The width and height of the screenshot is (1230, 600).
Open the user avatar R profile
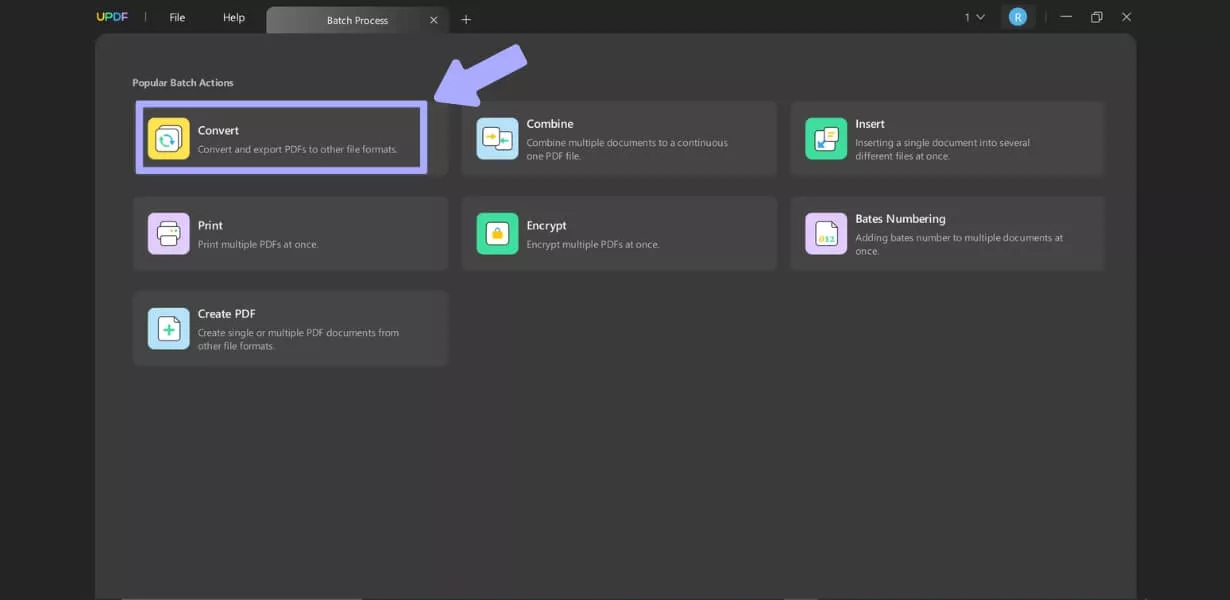coord(1017,17)
